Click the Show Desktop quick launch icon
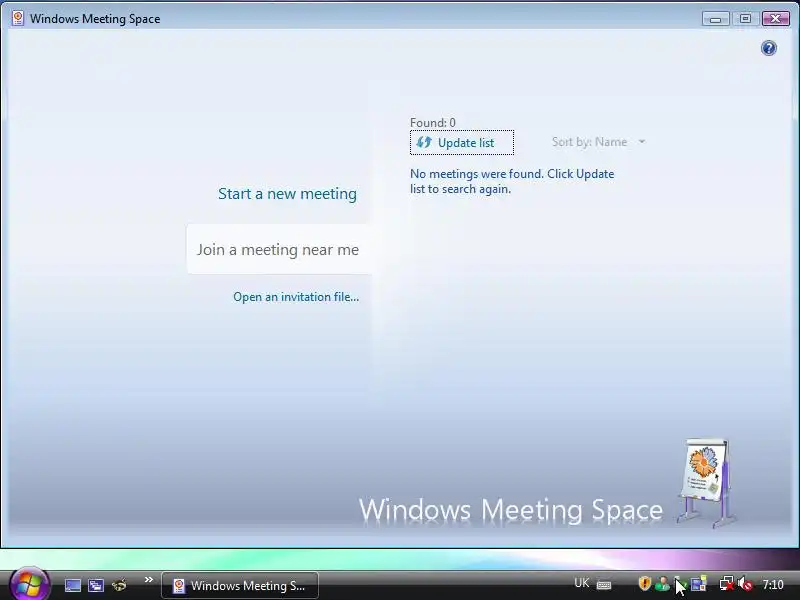This screenshot has width=800, height=600. pyautogui.click(x=72, y=585)
